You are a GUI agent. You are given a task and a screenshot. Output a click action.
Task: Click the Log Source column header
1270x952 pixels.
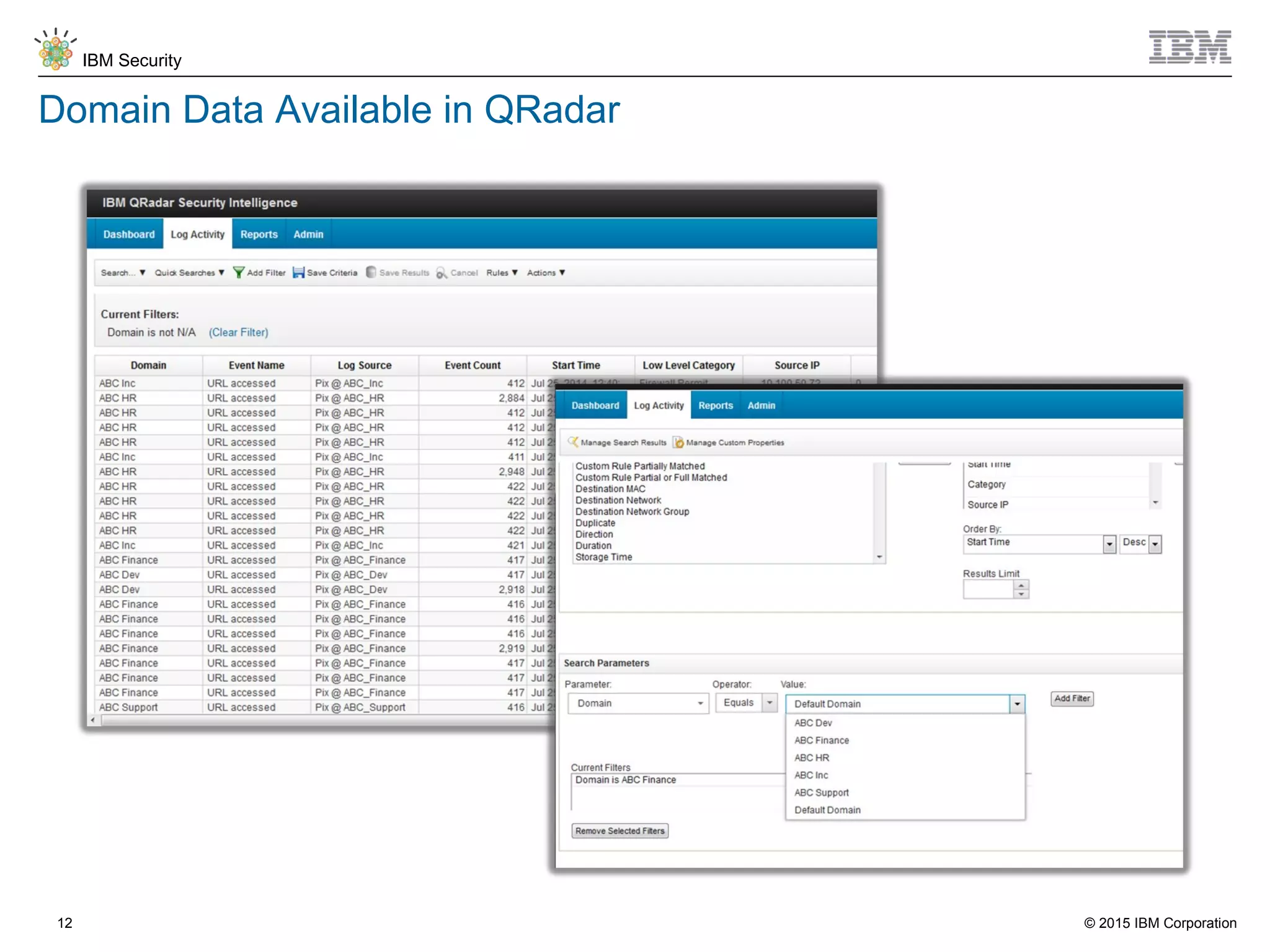pos(364,366)
